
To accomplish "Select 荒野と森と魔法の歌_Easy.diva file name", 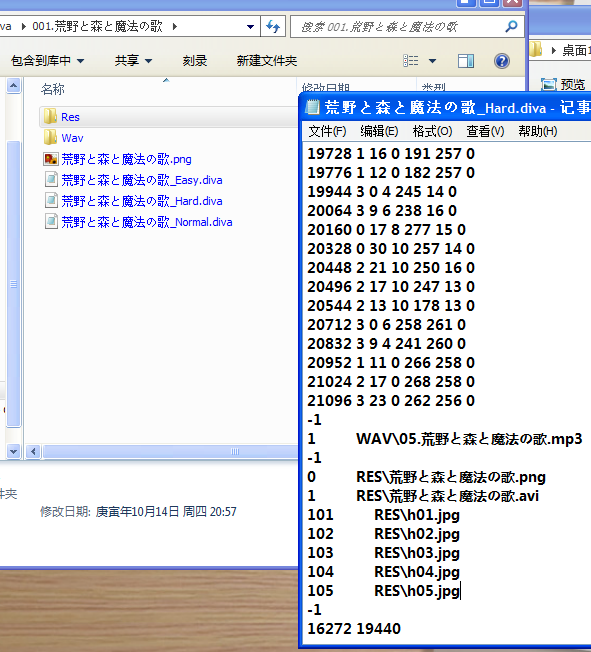I will (x=142, y=180).
